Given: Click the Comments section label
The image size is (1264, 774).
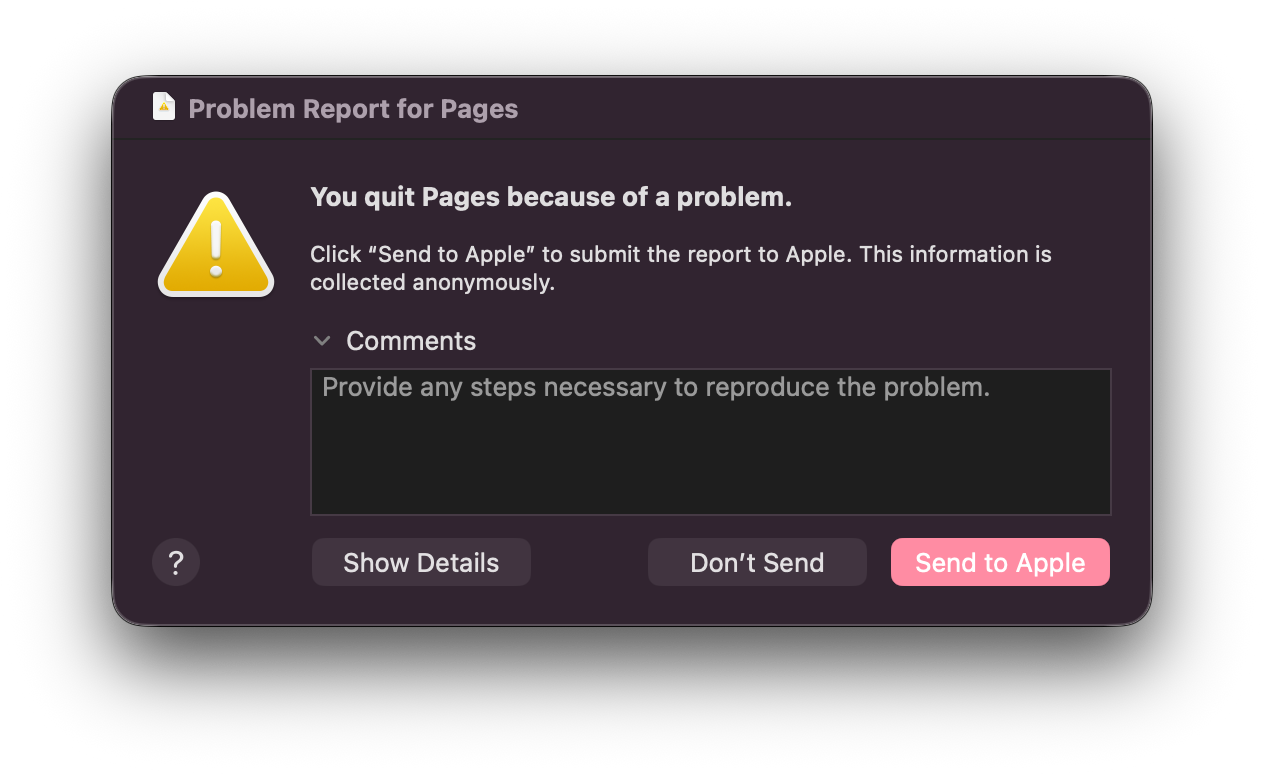Looking at the screenshot, I should (x=411, y=341).
